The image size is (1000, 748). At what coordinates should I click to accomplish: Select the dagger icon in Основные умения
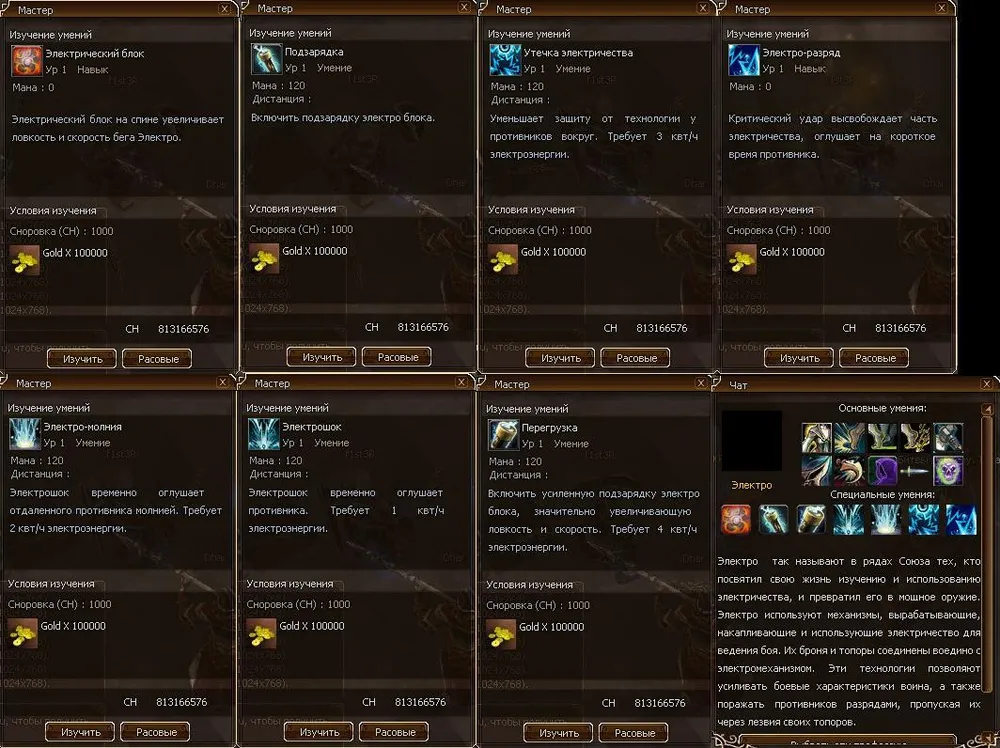(916, 471)
